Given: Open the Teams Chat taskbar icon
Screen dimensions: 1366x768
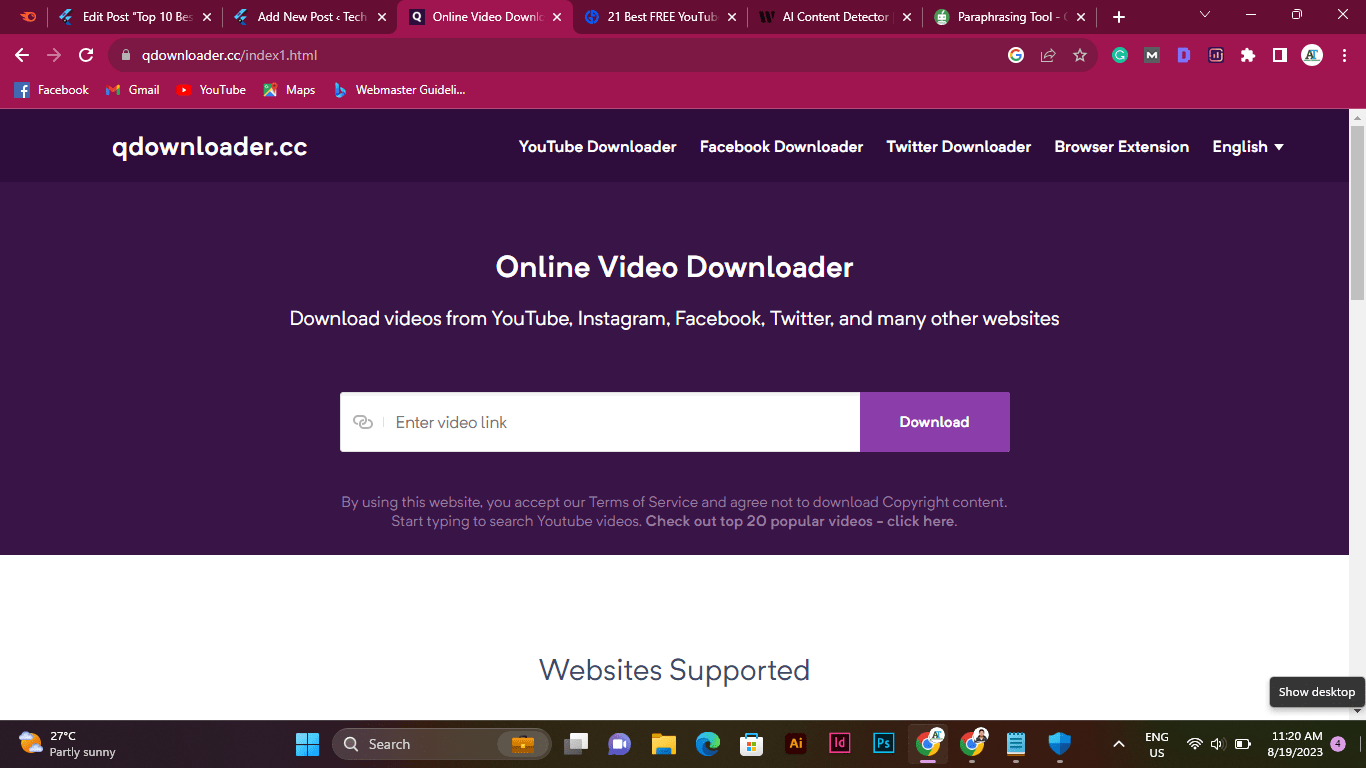Looking at the screenshot, I should [x=620, y=743].
